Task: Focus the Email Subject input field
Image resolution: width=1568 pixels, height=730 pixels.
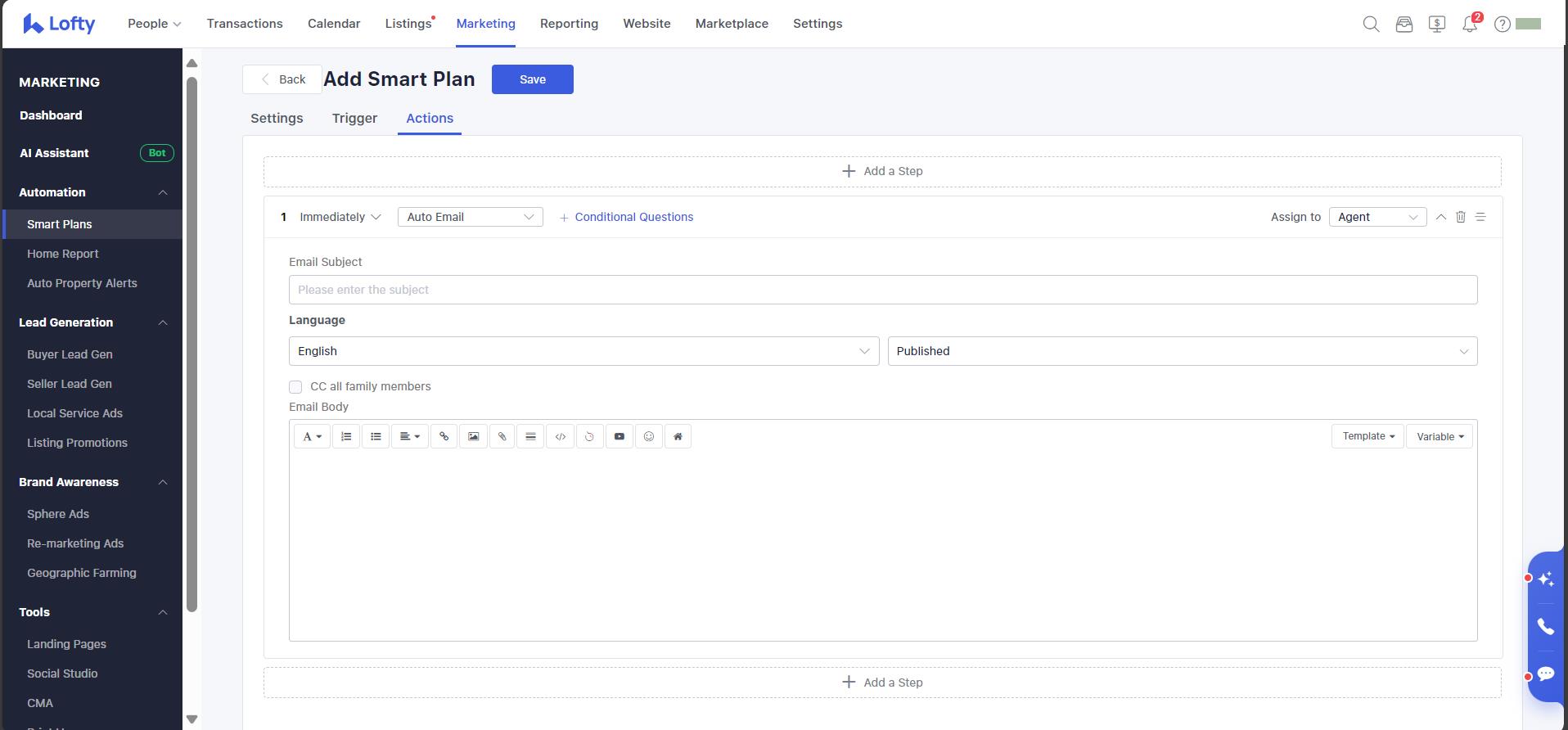Action: tap(883, 290)
